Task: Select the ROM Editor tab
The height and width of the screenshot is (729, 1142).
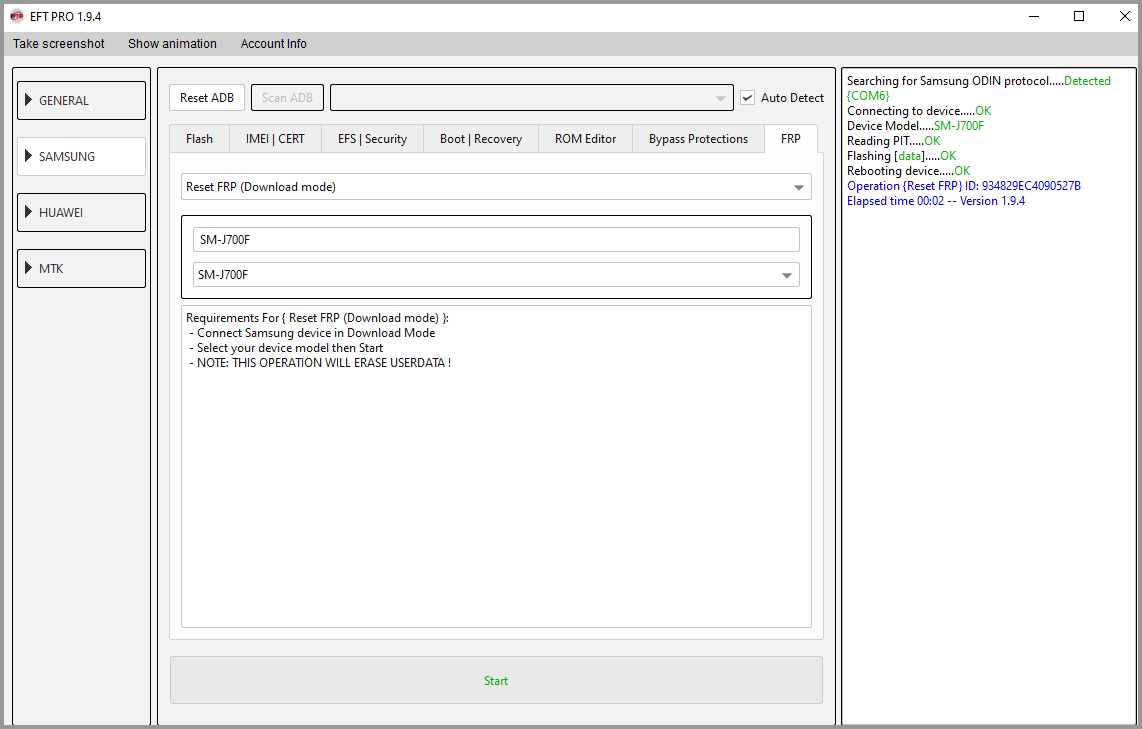Action: tap(585, 139)
